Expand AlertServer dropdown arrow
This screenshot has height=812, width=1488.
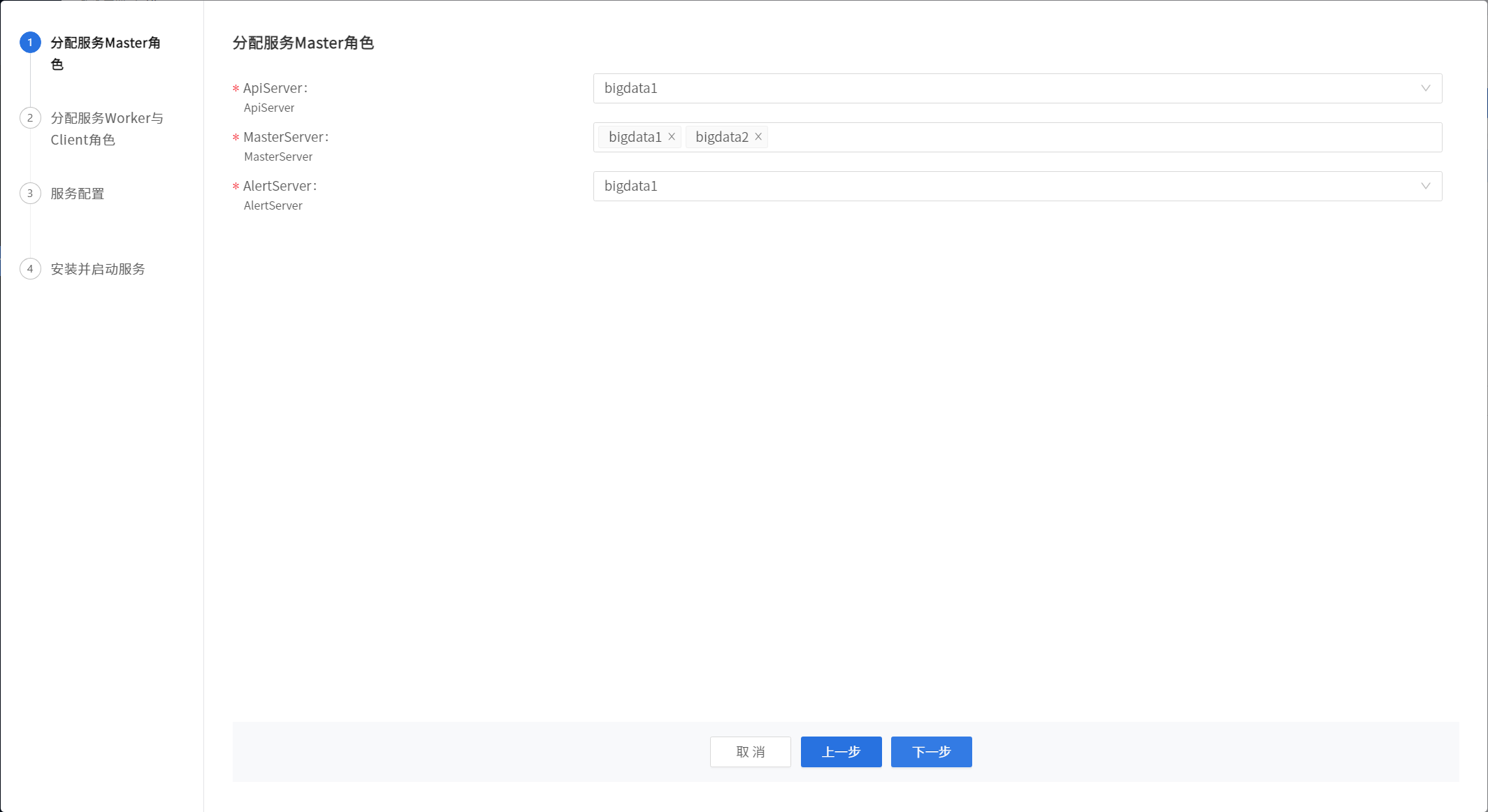pyautogui.click(x=1425, y=187)
